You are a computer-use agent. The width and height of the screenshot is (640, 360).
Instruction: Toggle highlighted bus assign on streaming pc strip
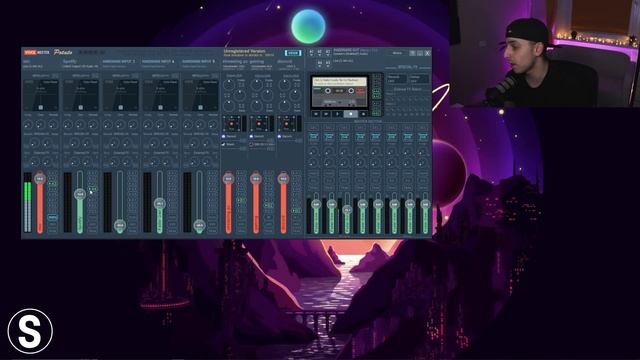click(x=241, y=201)
